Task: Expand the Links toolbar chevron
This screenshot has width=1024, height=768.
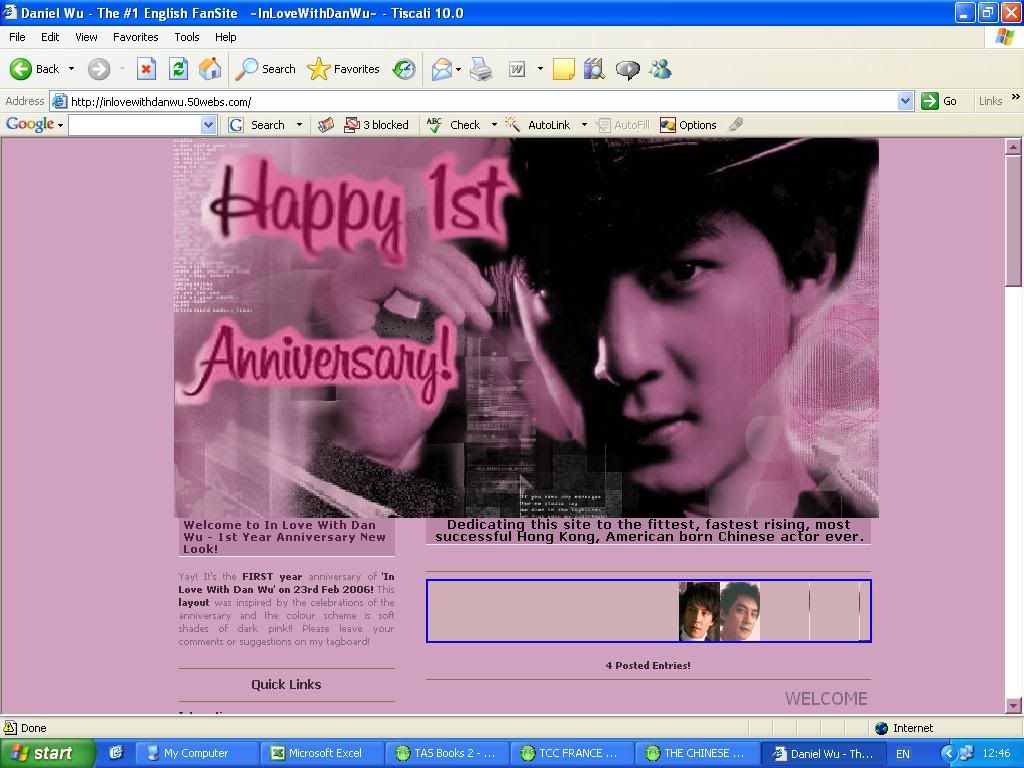Action: pos(1016,97)
